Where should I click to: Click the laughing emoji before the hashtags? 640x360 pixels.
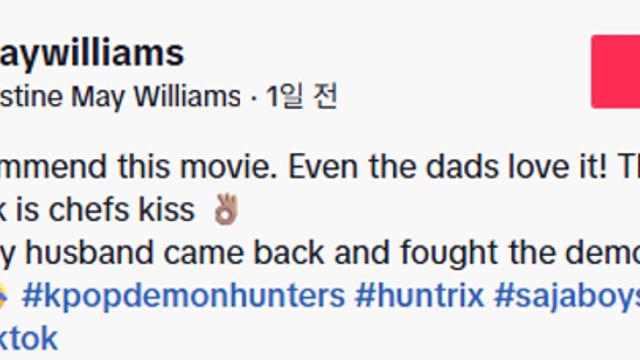click(x=4, y=296)
